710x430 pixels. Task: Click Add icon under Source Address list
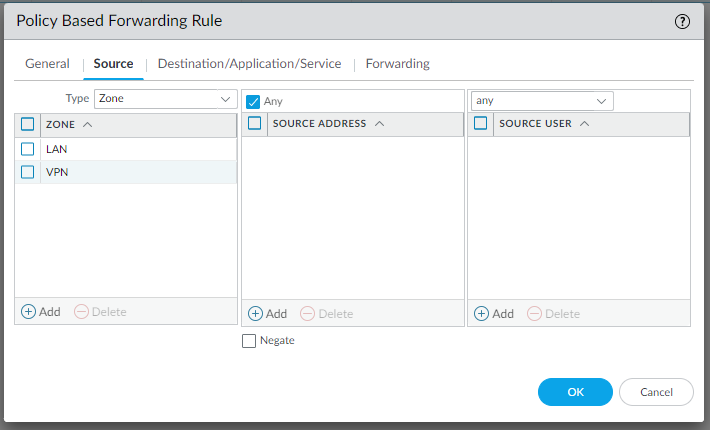(x=255, y=314)
